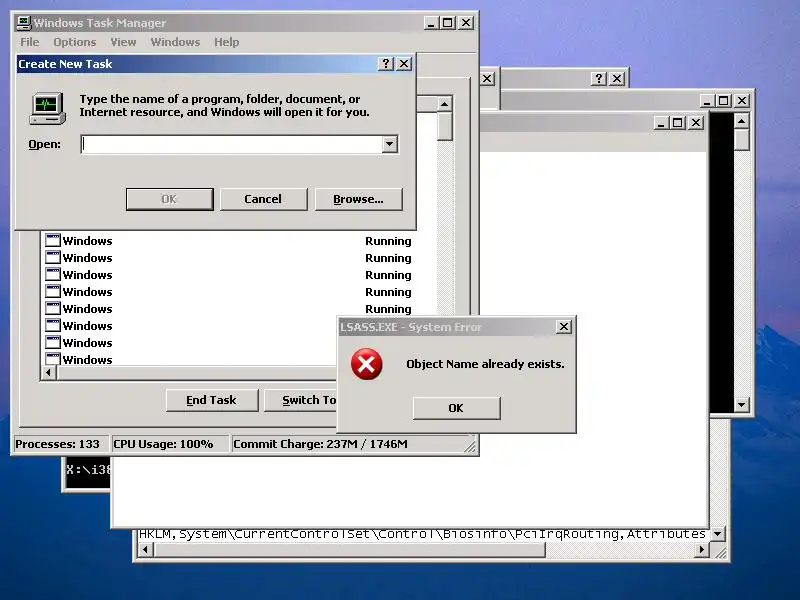Expand the Open combo box dropdown arrow
Viewport: 800px width, 600px height.
pos(389,144)
